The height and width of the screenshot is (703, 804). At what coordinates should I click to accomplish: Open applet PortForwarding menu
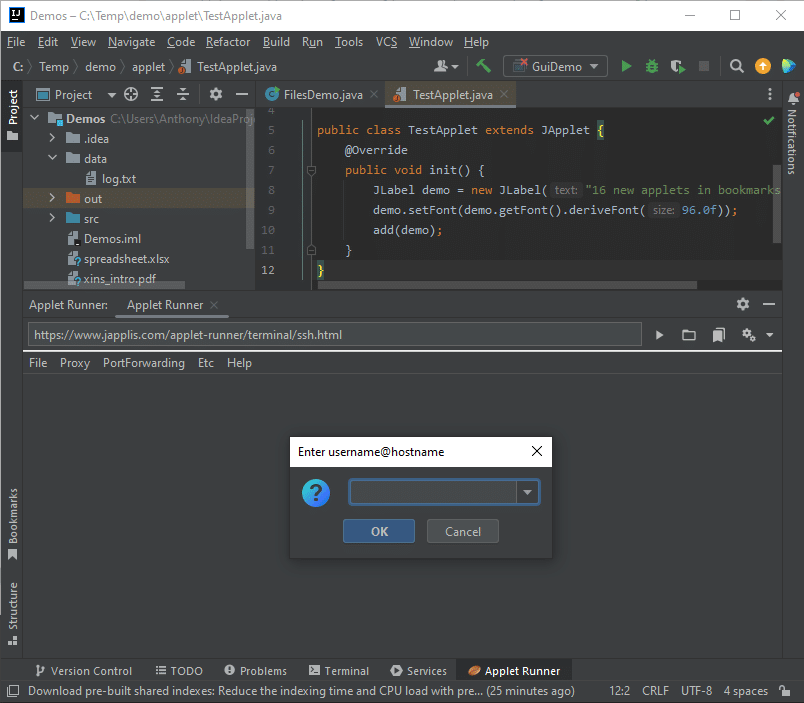coord(144,363)
